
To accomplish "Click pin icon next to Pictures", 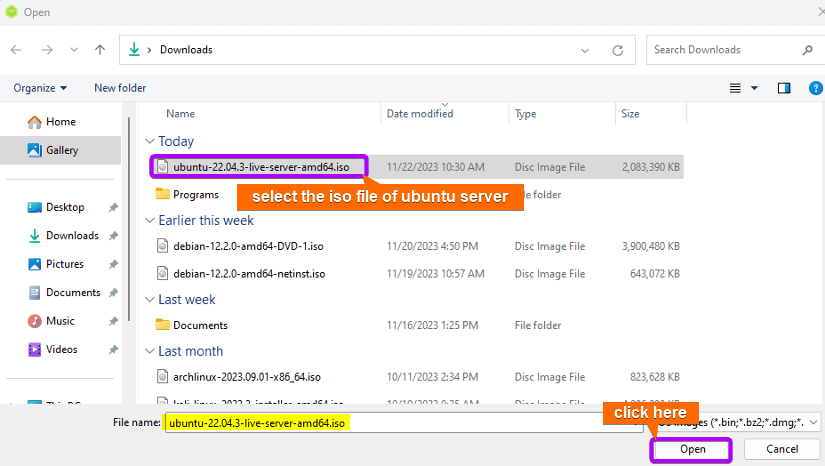I will (x=113, y=265).
